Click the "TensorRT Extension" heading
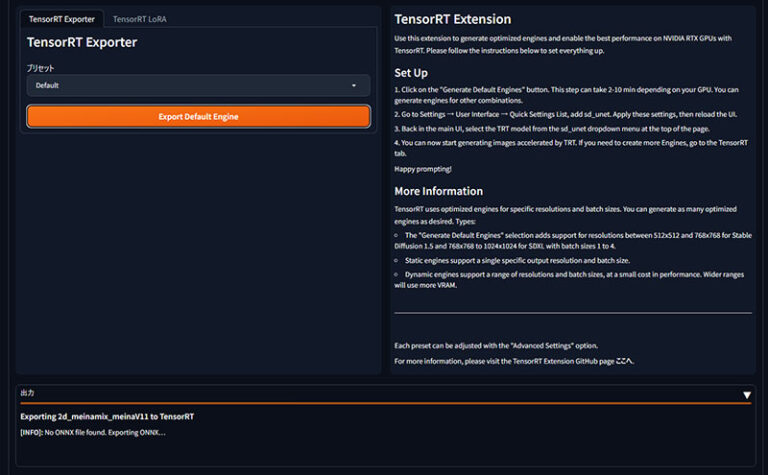The height and width of the screenshot is (475, 768). click(452, 19)
